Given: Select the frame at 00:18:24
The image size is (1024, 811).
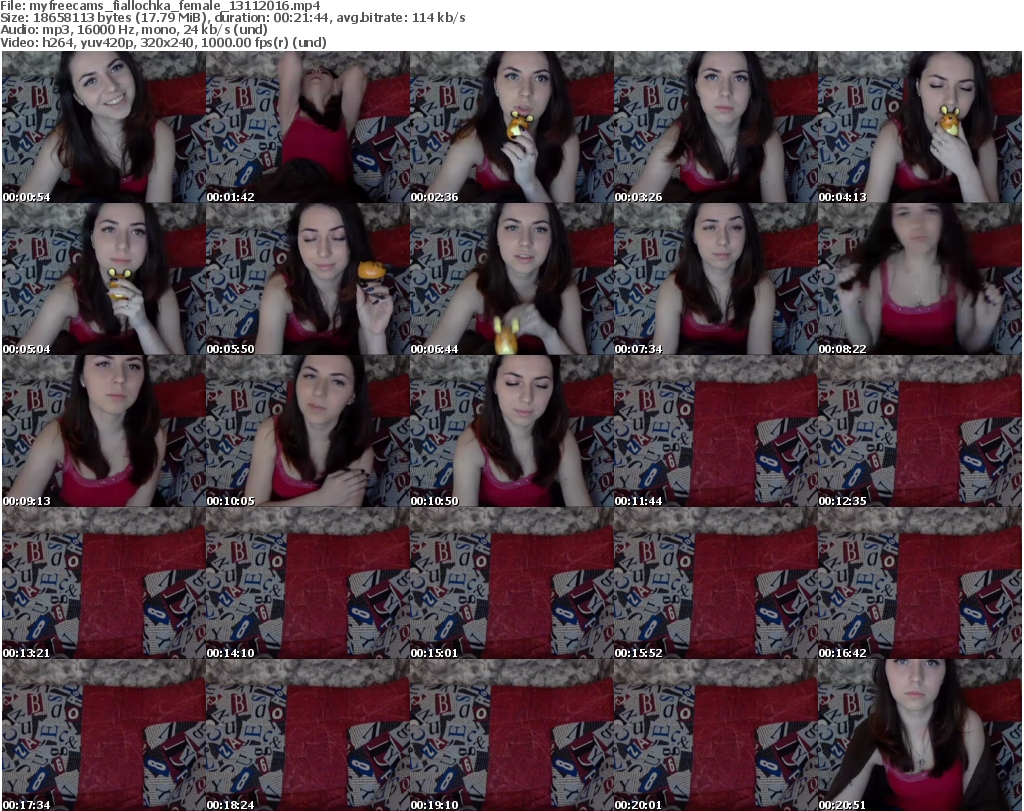Looking at the screenshot, I should pyautogui.click(x=307, y=735).
